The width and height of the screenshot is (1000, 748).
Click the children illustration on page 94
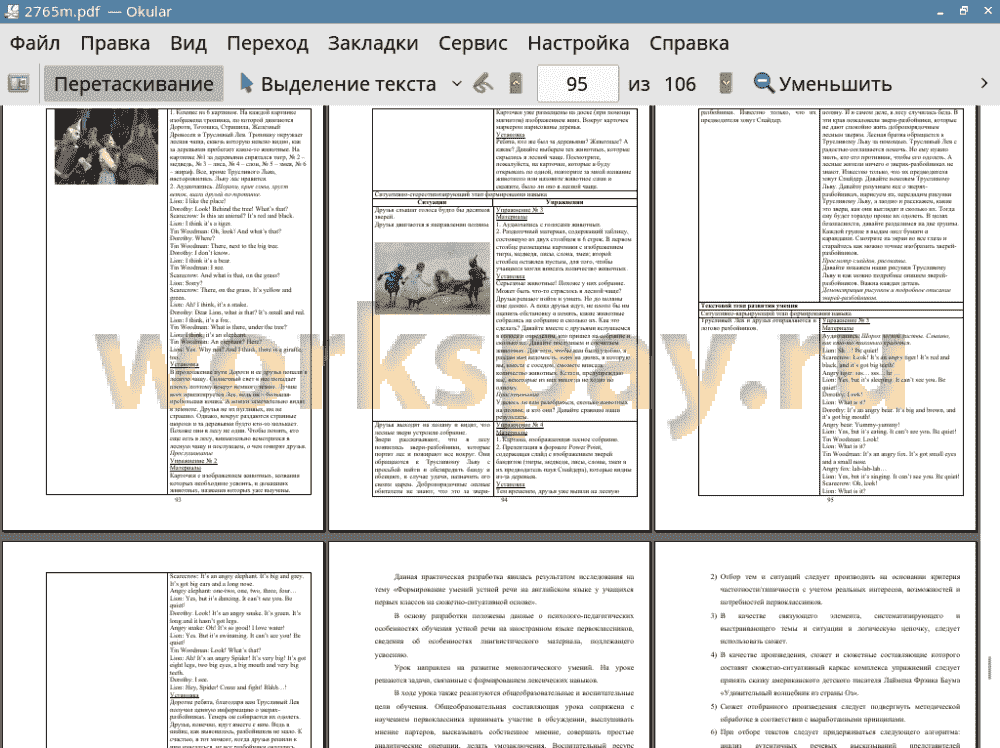coord(432,278)
